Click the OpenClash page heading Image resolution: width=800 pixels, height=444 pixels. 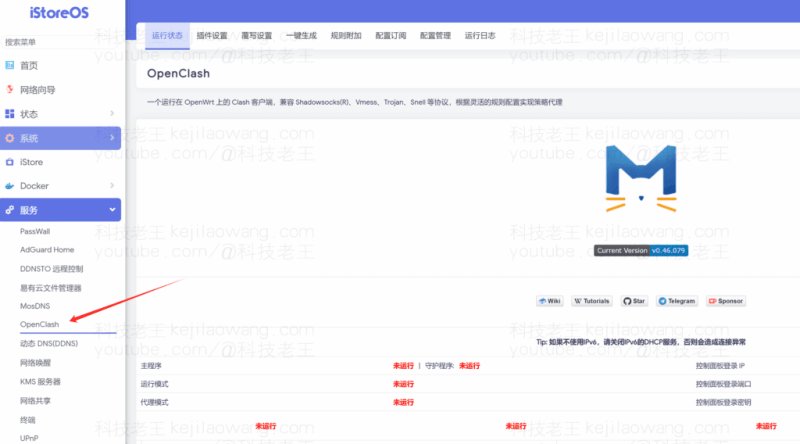point(178,73)
